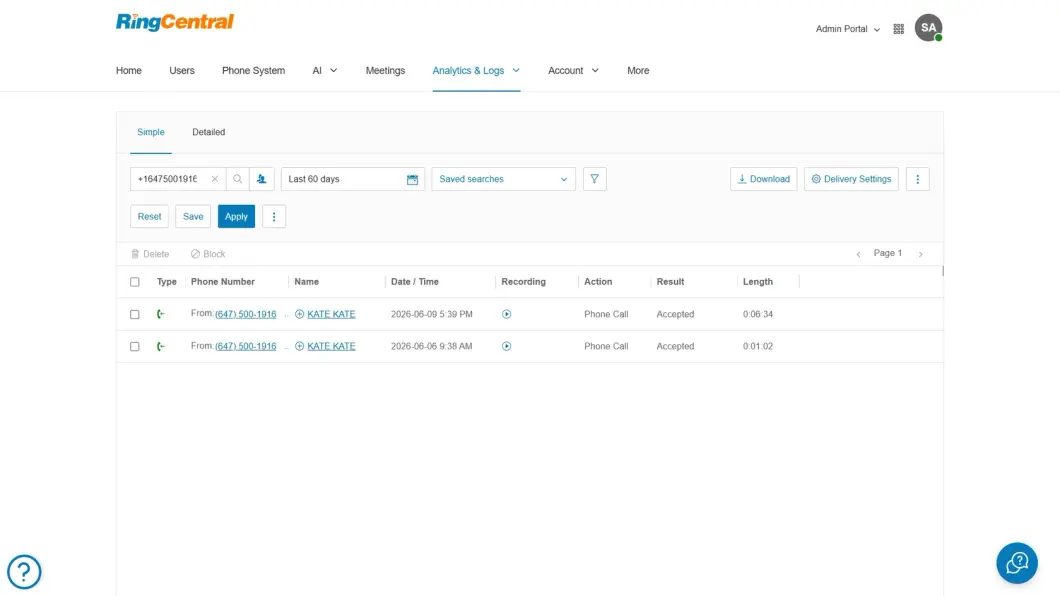Expand the Account menu dropdown
The width and height of the screenshot is (1060, 596).
(x=573, y=70)
